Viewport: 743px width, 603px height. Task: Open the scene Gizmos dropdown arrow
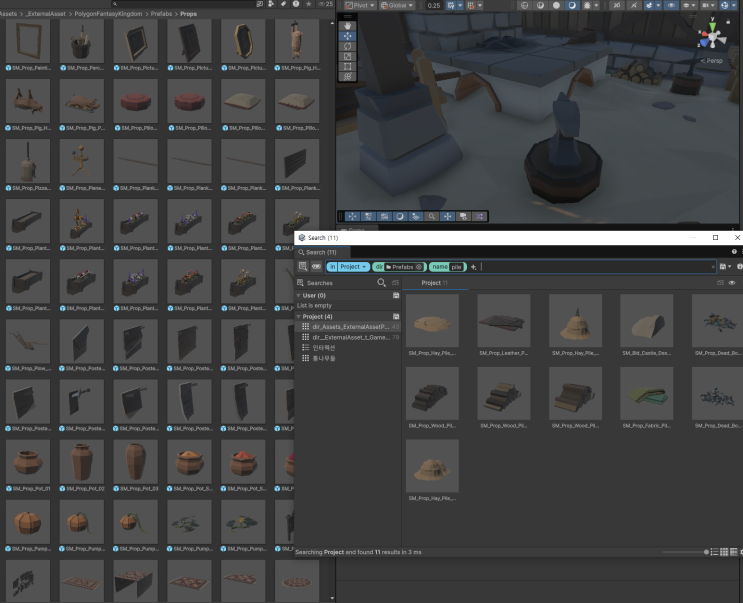[x=734, y=5]
